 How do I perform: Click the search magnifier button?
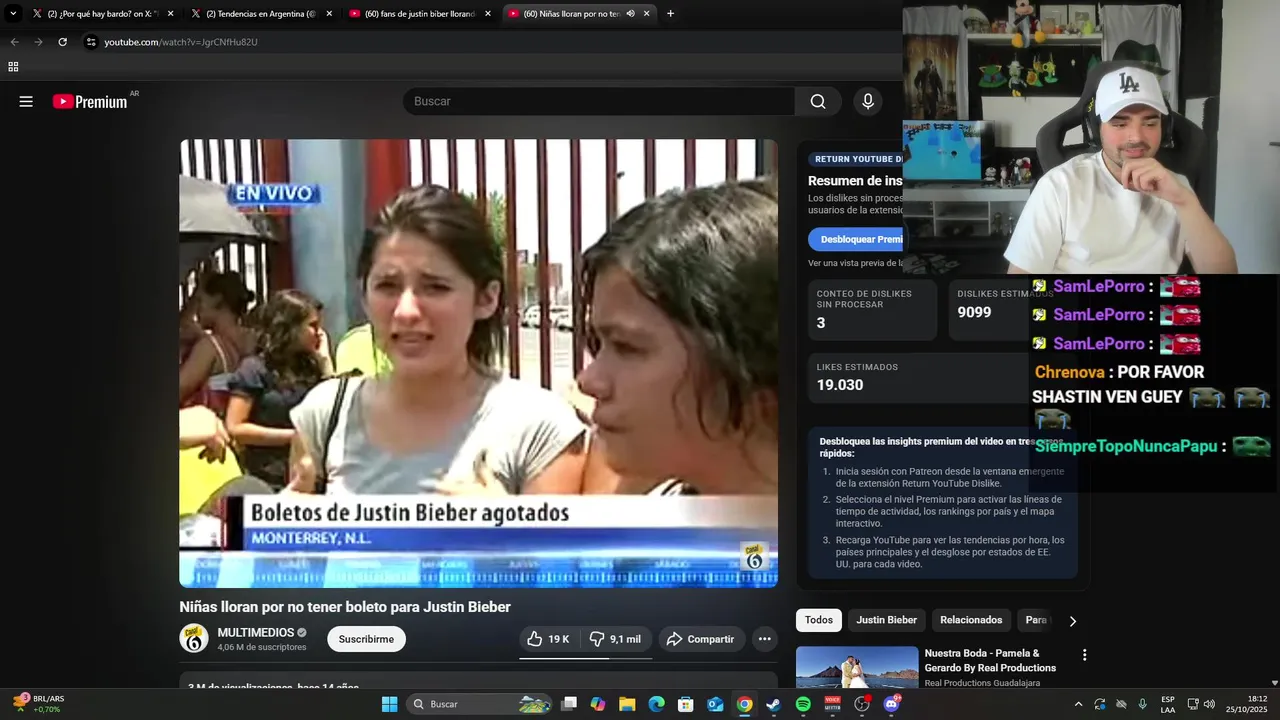[x=818, y=101]
